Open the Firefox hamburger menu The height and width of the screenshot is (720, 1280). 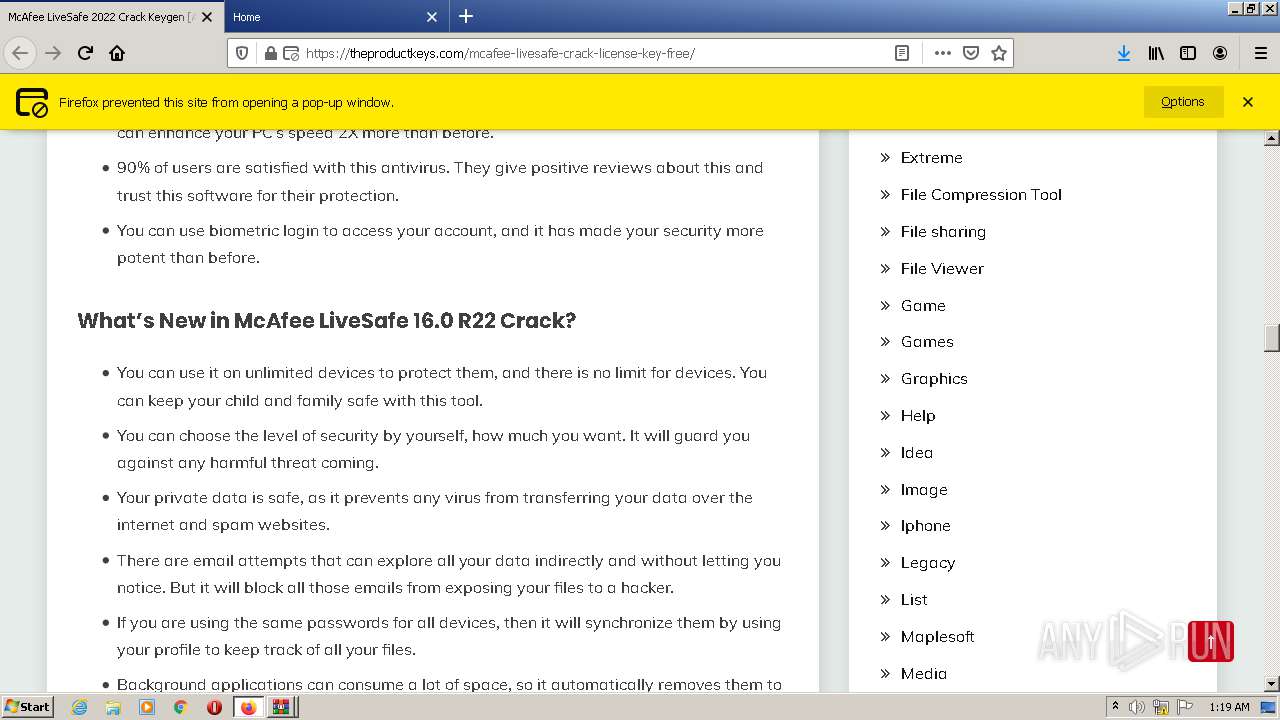click(1260, 53)
